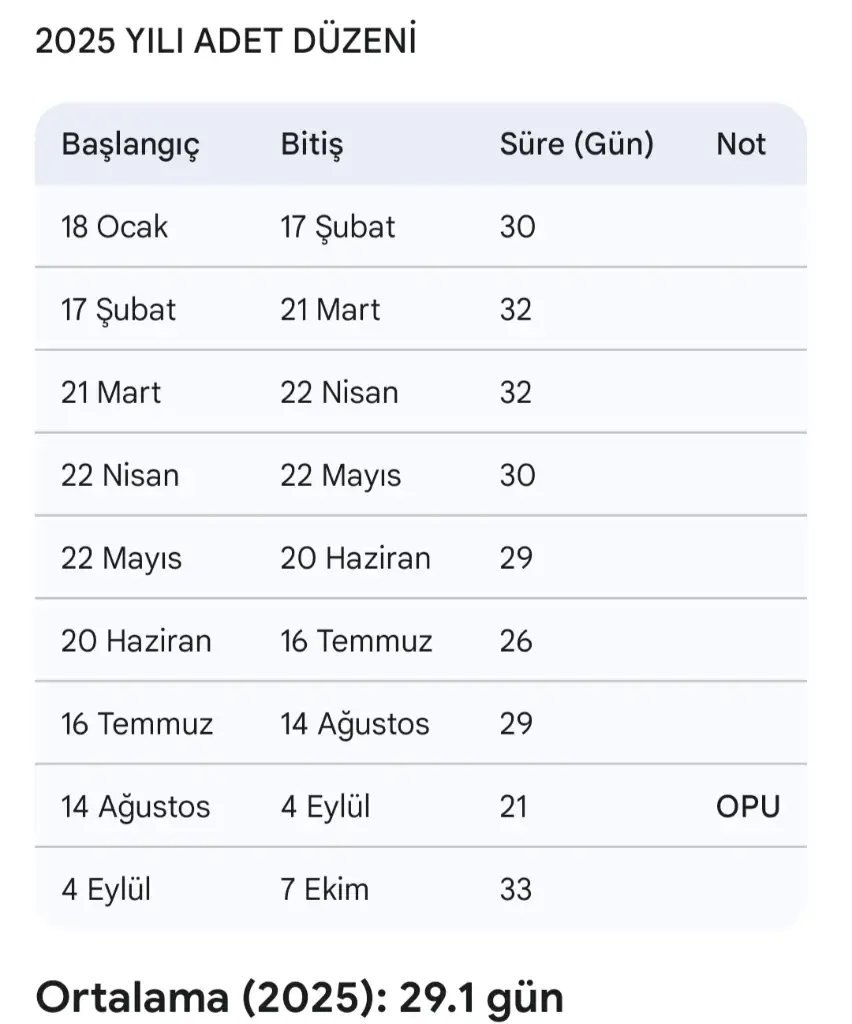
Task: Select the duration value 21
Action: coord(514,807)
